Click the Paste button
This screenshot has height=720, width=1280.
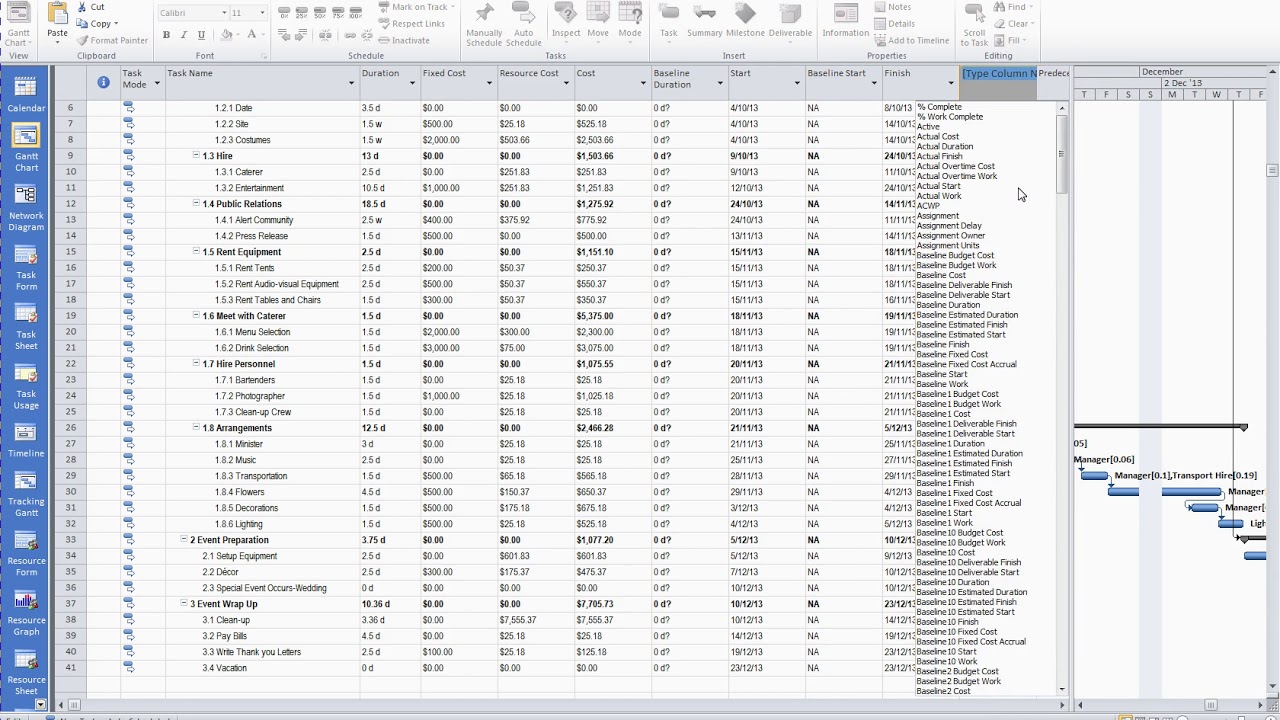pos(57,22)
